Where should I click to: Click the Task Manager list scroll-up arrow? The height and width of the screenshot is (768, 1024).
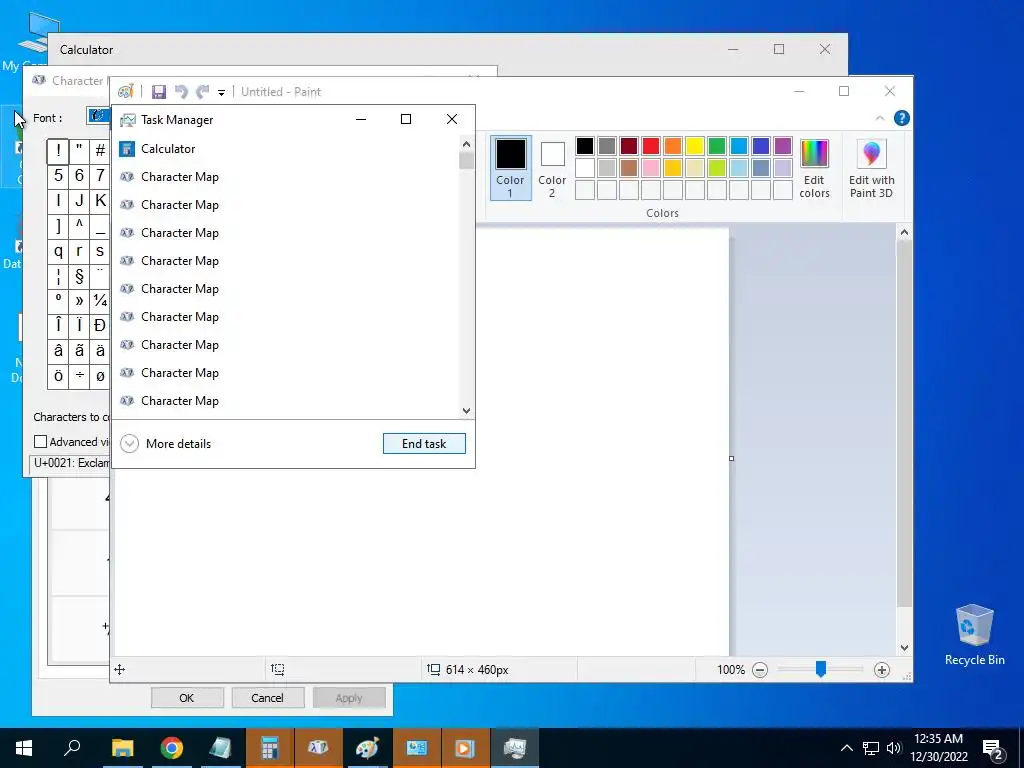tap(466, 144)
